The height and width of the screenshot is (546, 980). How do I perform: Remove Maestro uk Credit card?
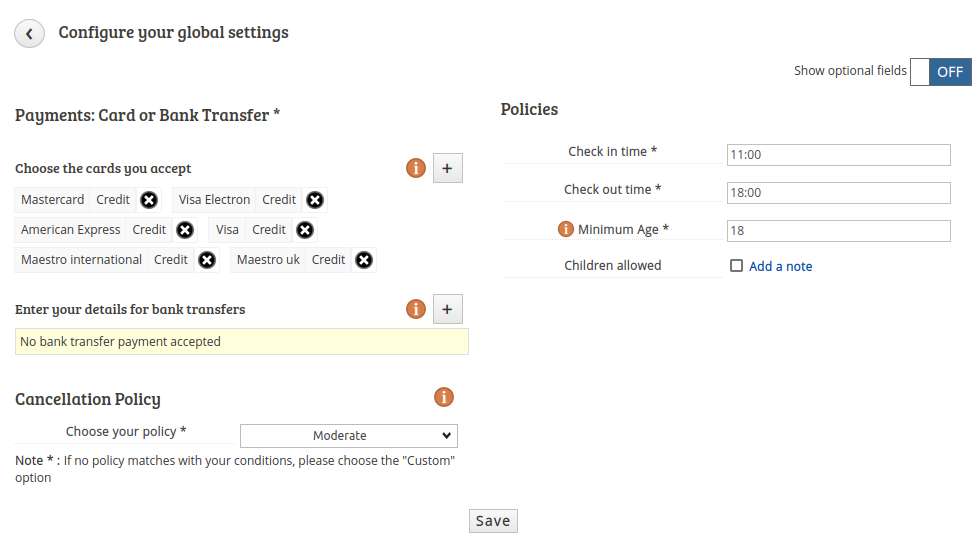pos(364,260)
